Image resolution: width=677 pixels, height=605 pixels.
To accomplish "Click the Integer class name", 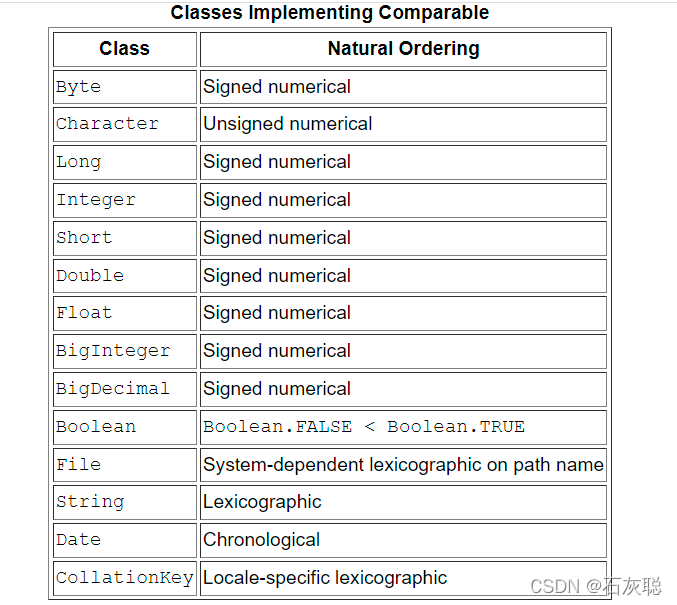I will point(96,200).
